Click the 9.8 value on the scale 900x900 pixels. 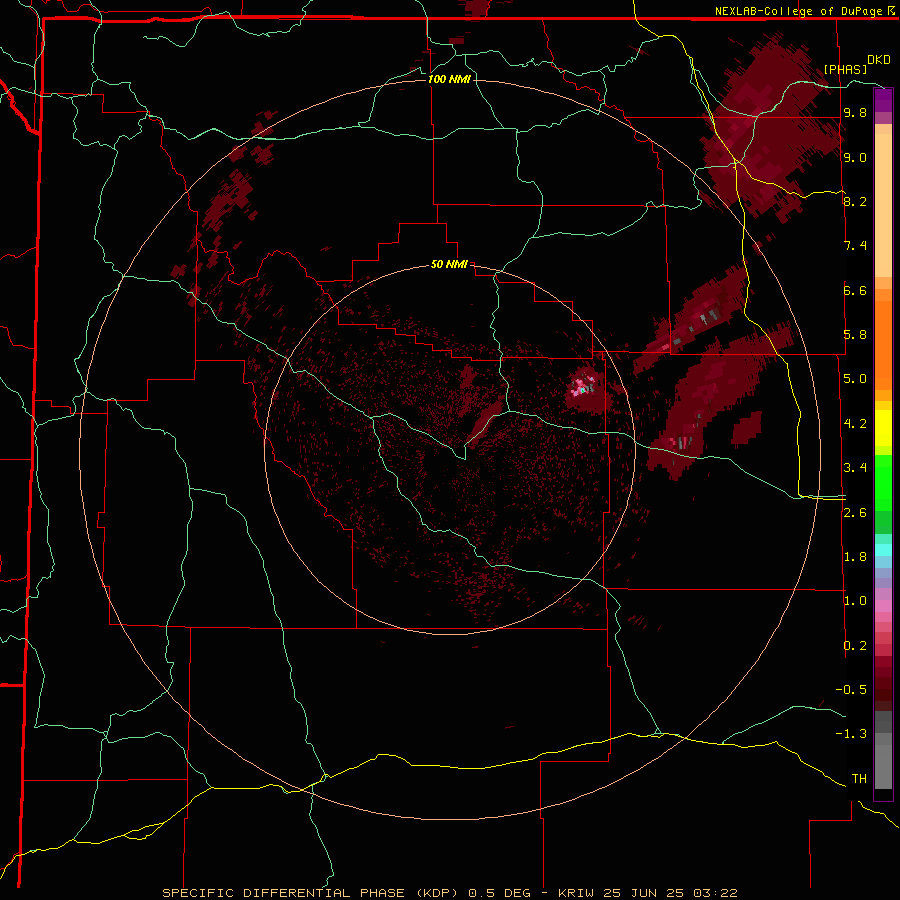855,113
